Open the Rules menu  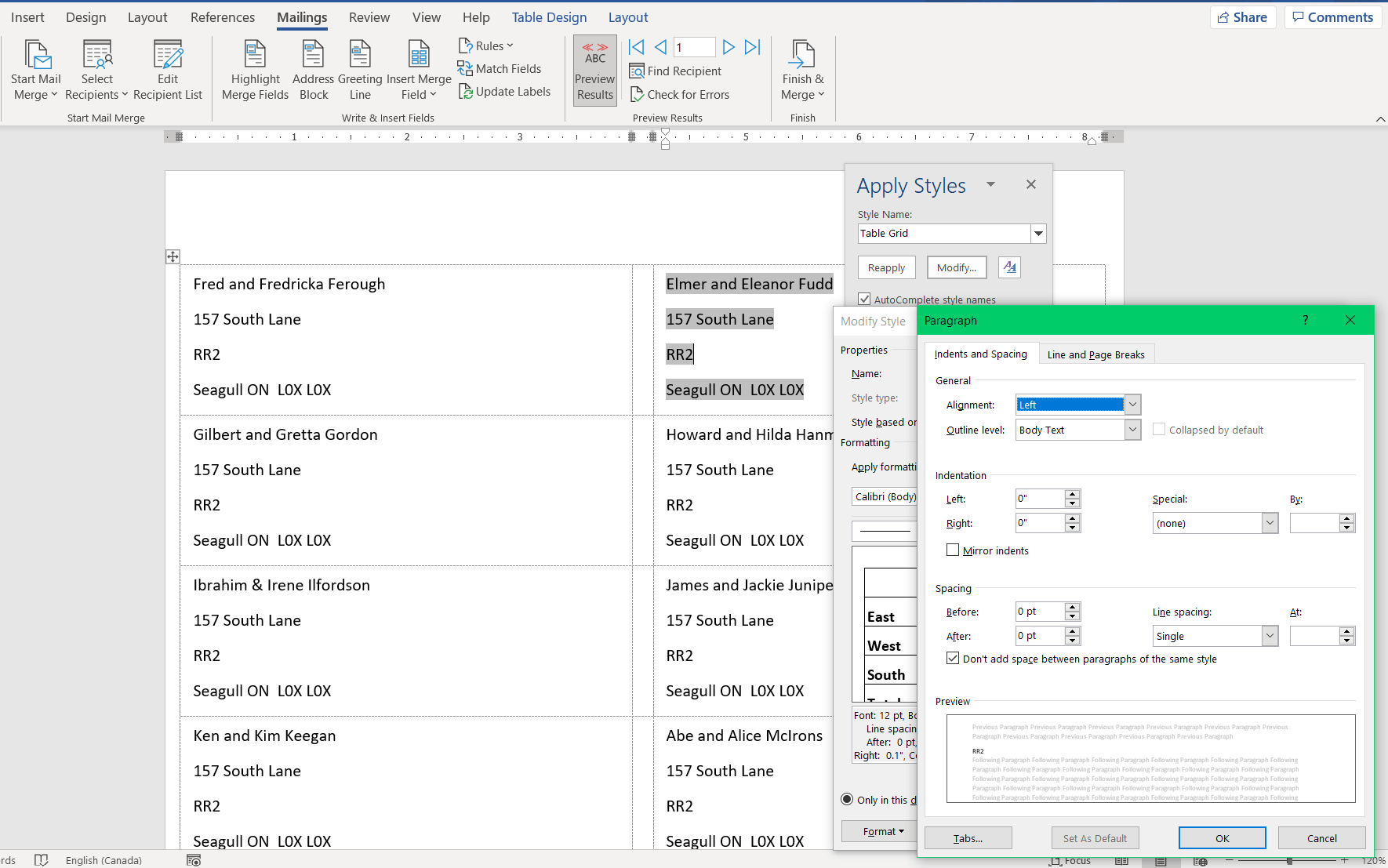tap(486, 46)
